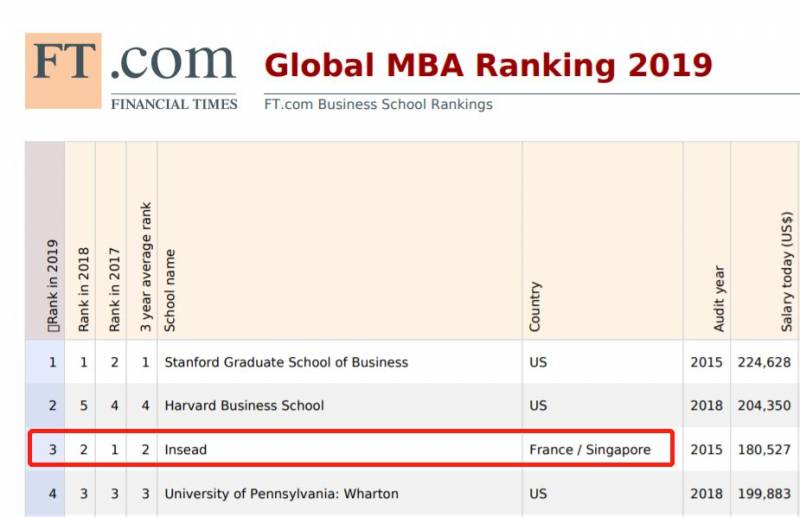Sort by Rank in 2018 column header
Screen dimensions: 800x517
pyautogui.click(x=84, y=288)
